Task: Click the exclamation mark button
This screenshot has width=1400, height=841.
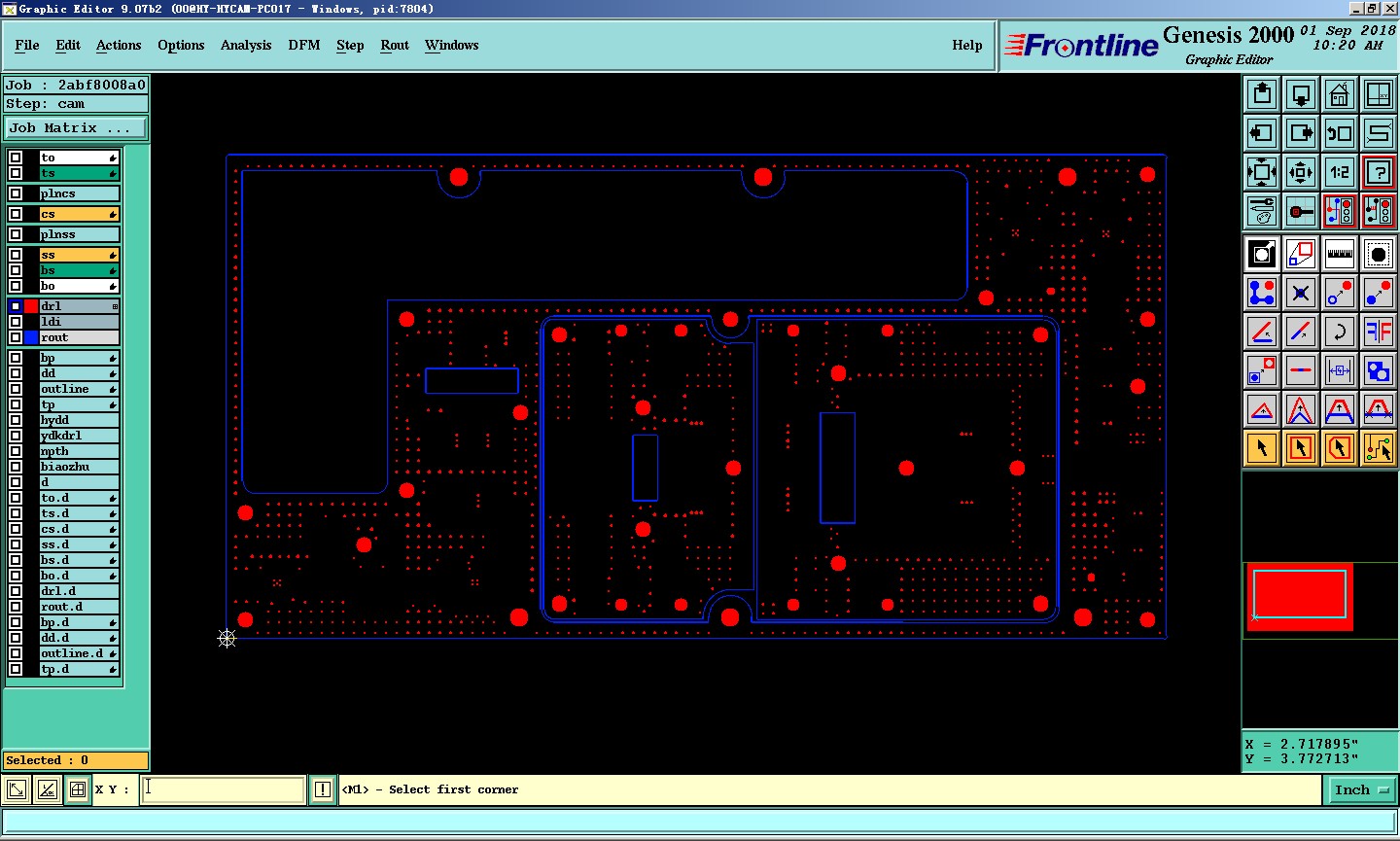Action: pos(323,789)
